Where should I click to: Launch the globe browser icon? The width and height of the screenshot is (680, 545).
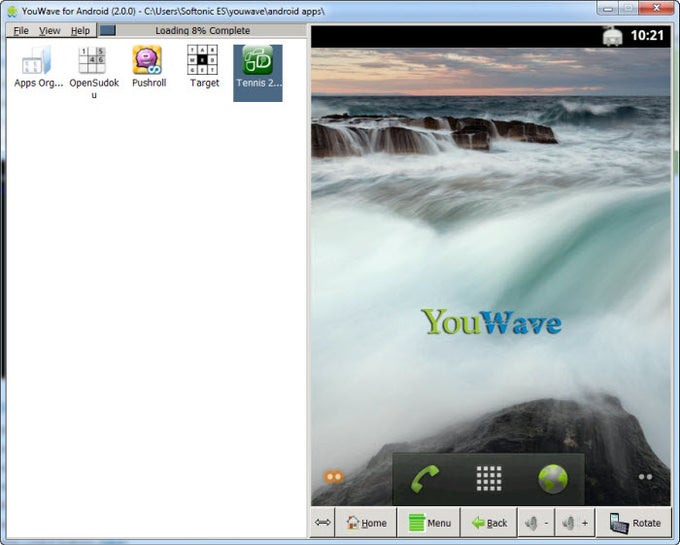tap(553, 479)
